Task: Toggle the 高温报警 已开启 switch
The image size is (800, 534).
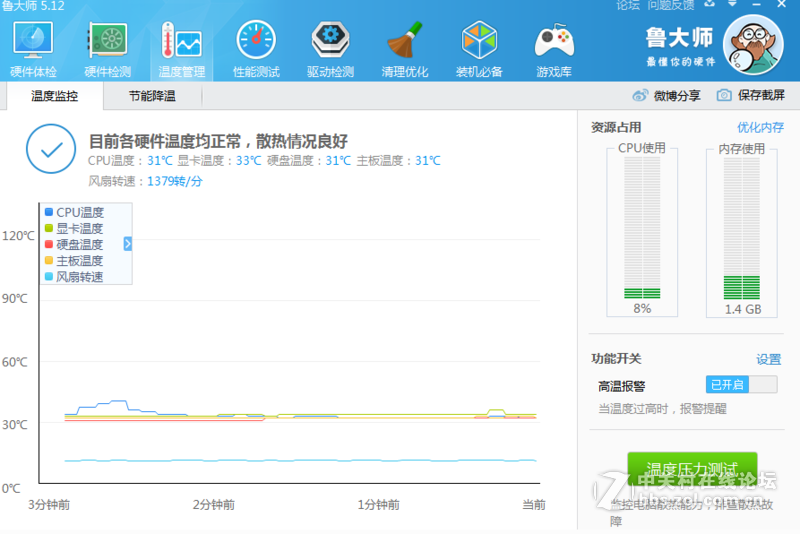Action: coord(741,385)
